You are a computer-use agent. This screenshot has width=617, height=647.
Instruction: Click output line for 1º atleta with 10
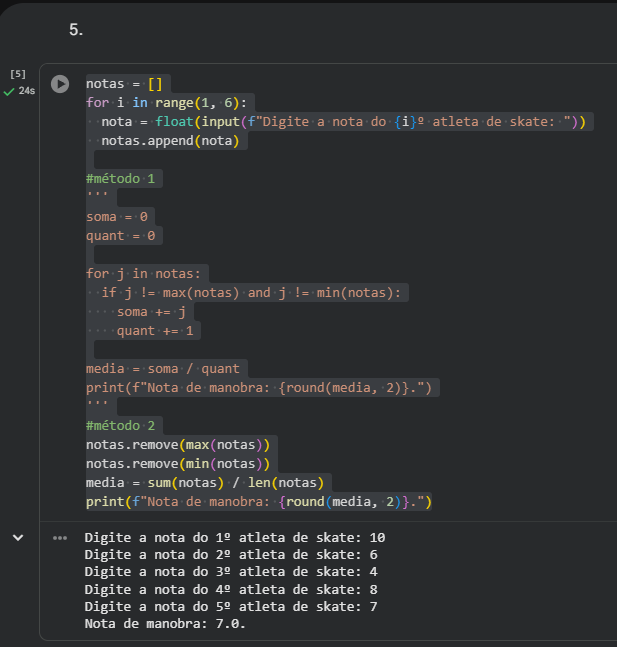coord(235,538)
